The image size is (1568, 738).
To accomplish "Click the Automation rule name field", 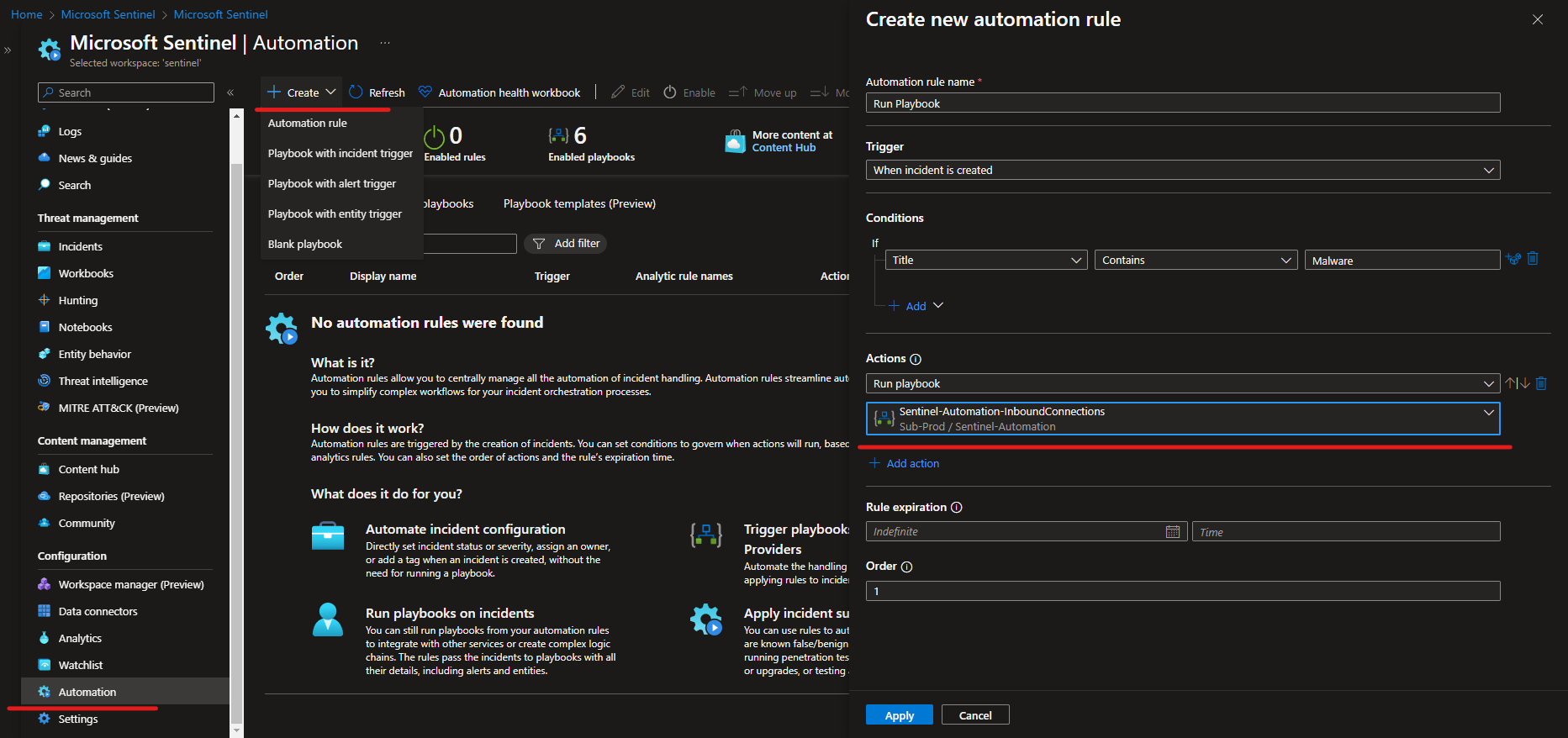I will 1183,103.
